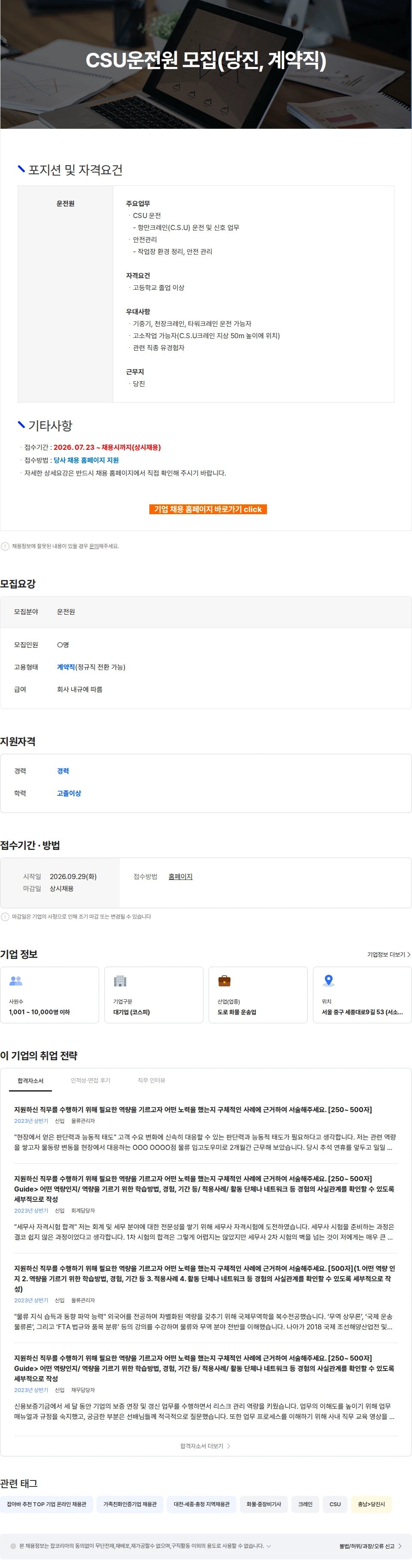Click the people icon on 사원수 card
Screen dimensions: 412x1568
click(x=16, y=981)
